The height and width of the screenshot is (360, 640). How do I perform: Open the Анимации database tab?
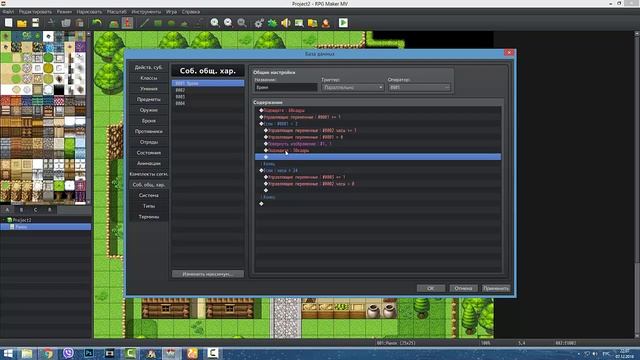149,163
